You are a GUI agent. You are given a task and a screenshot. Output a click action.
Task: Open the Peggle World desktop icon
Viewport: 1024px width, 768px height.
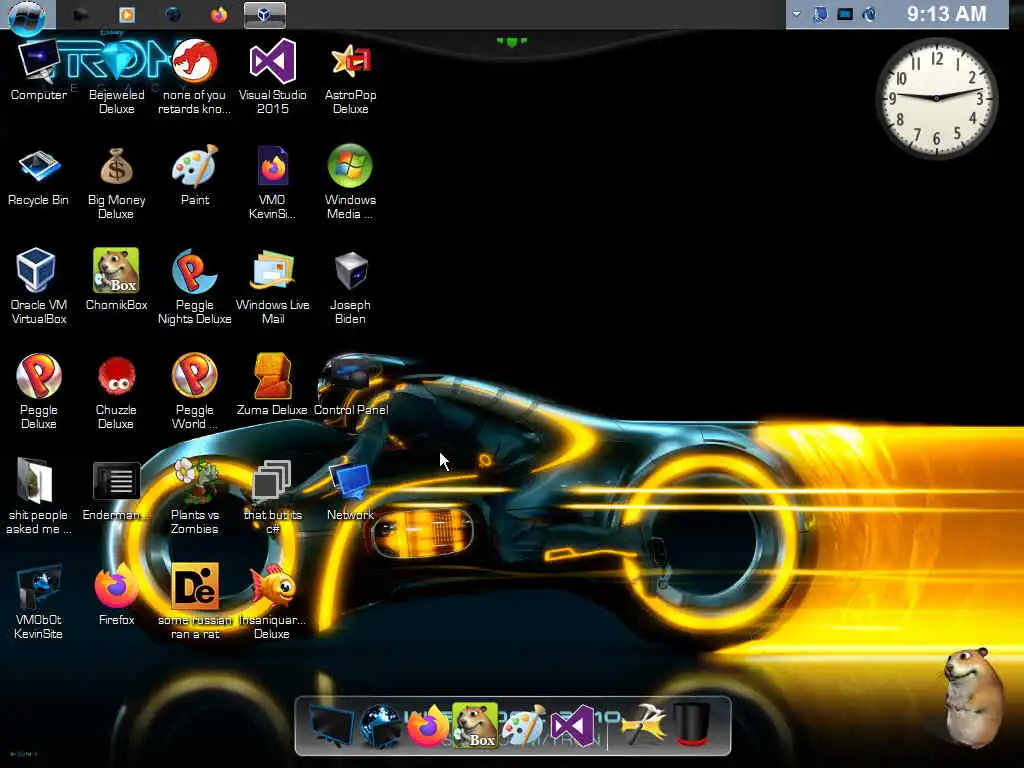[x=195, y=392]
